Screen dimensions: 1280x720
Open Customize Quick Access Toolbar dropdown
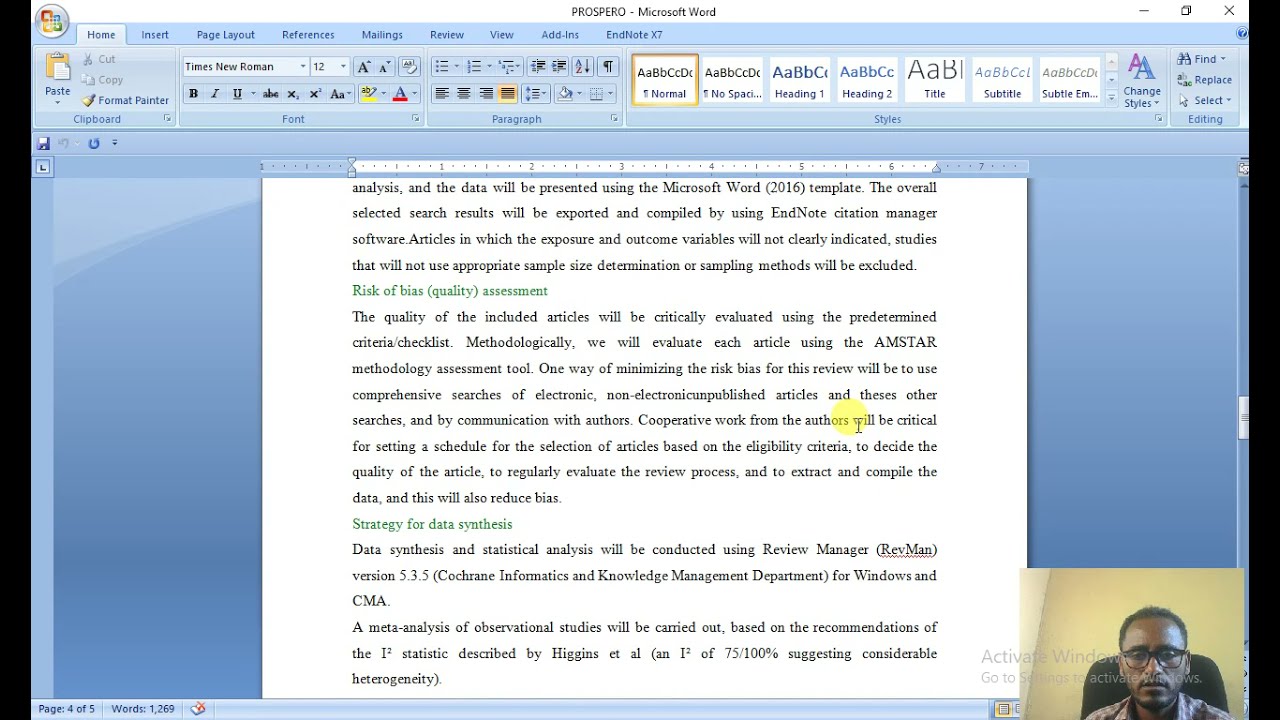(x=115, y=143)
